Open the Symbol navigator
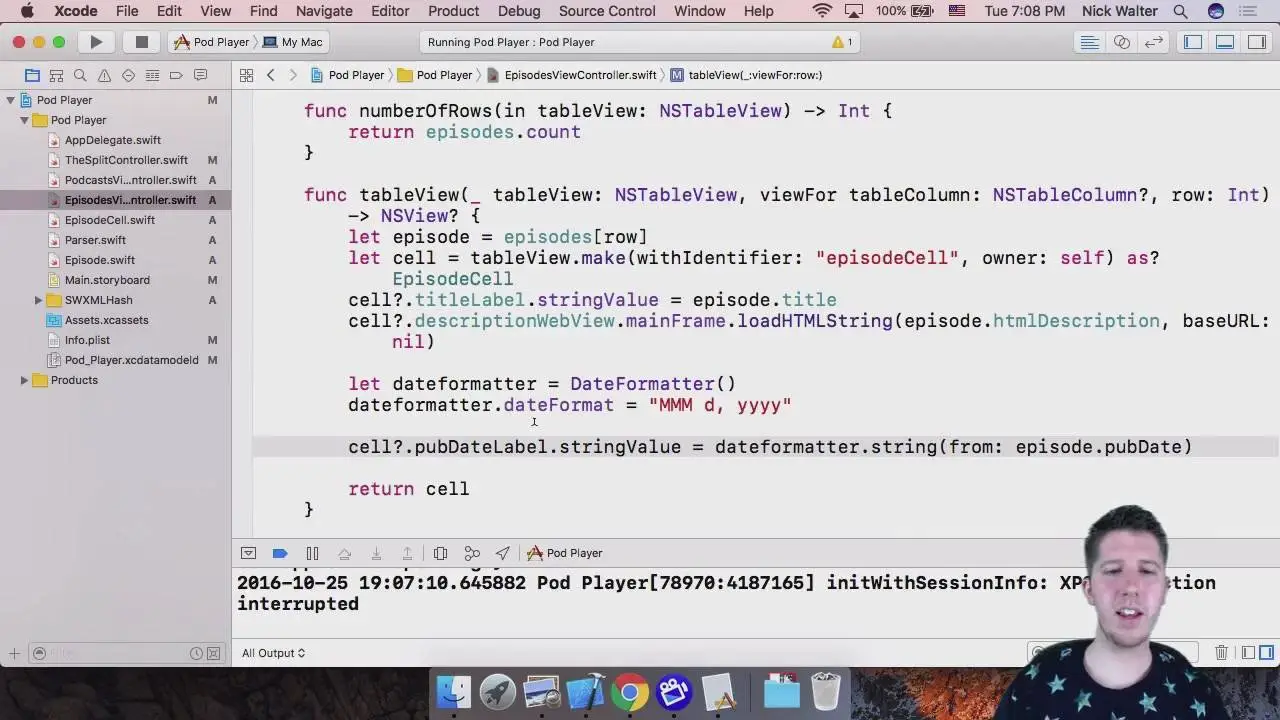This screenshot has width=1280, height=720. (56, 75)
